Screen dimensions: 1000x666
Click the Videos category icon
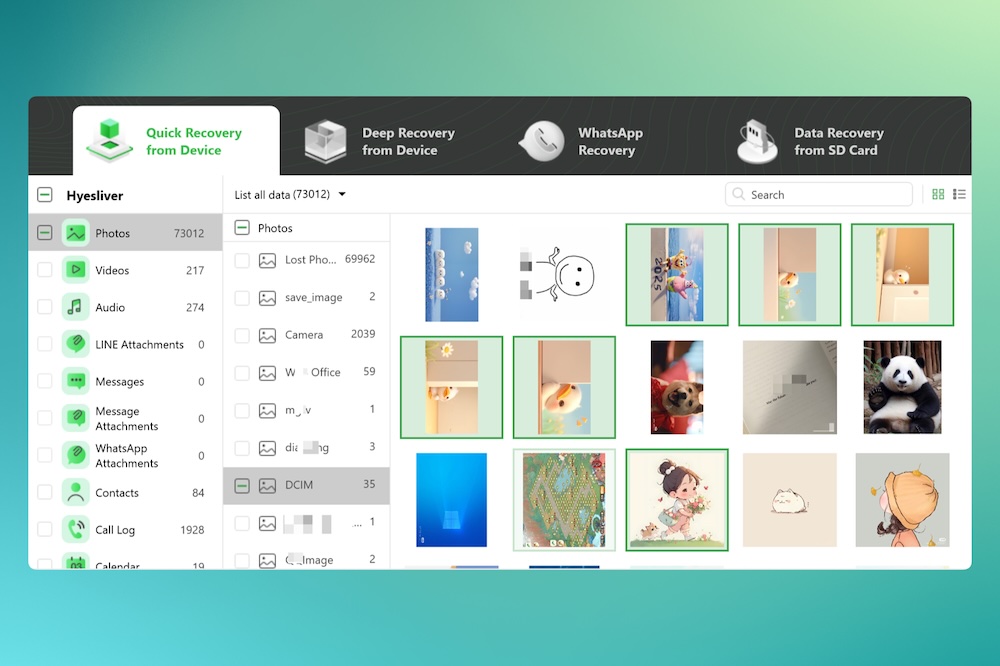coord(76,270)
